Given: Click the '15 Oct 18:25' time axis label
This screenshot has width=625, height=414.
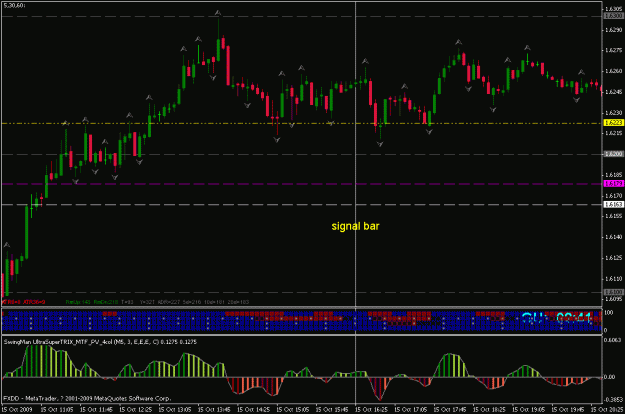Looking at the screenshot, I should pos(489,410).
